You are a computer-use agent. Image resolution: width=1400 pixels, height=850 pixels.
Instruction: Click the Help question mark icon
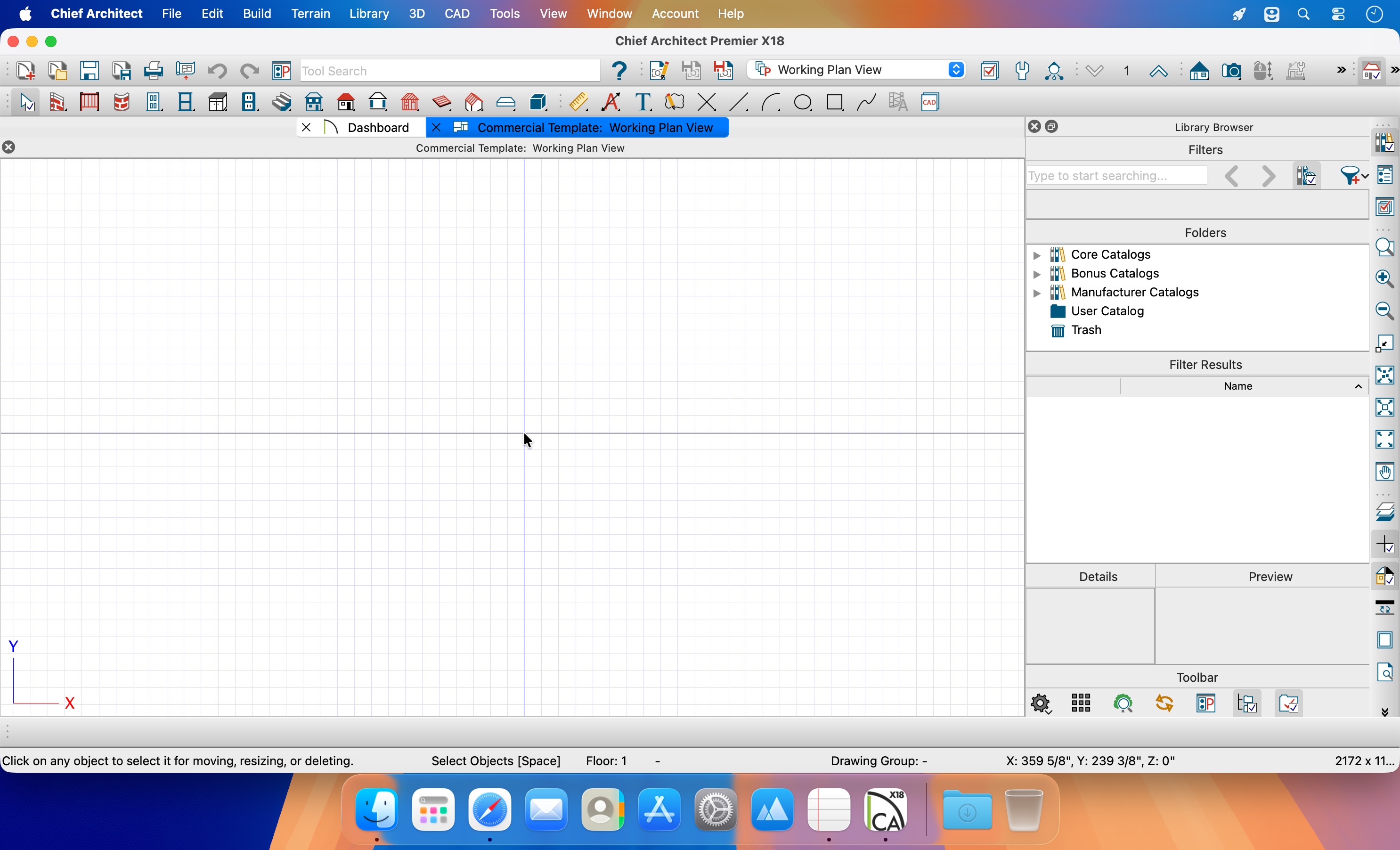coord(619,71)
